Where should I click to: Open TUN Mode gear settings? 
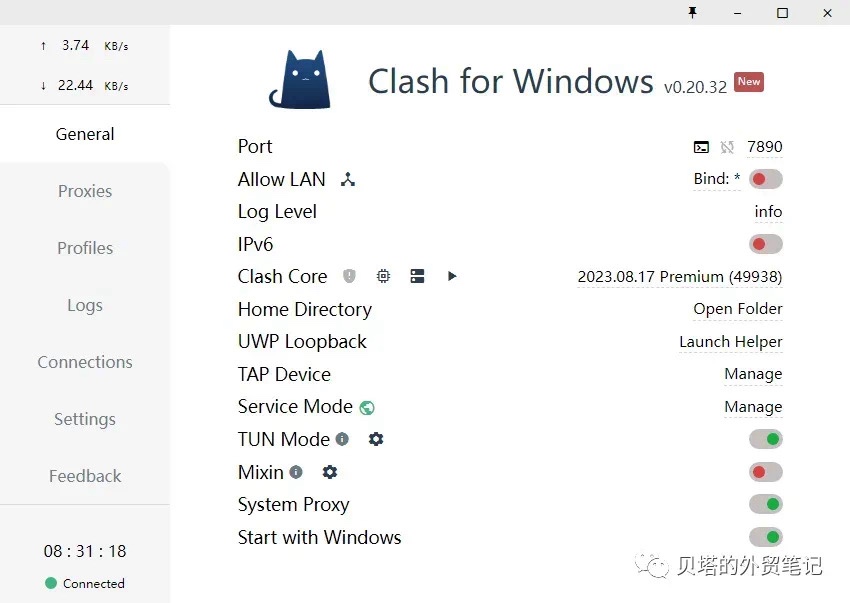tap(376, 439)
